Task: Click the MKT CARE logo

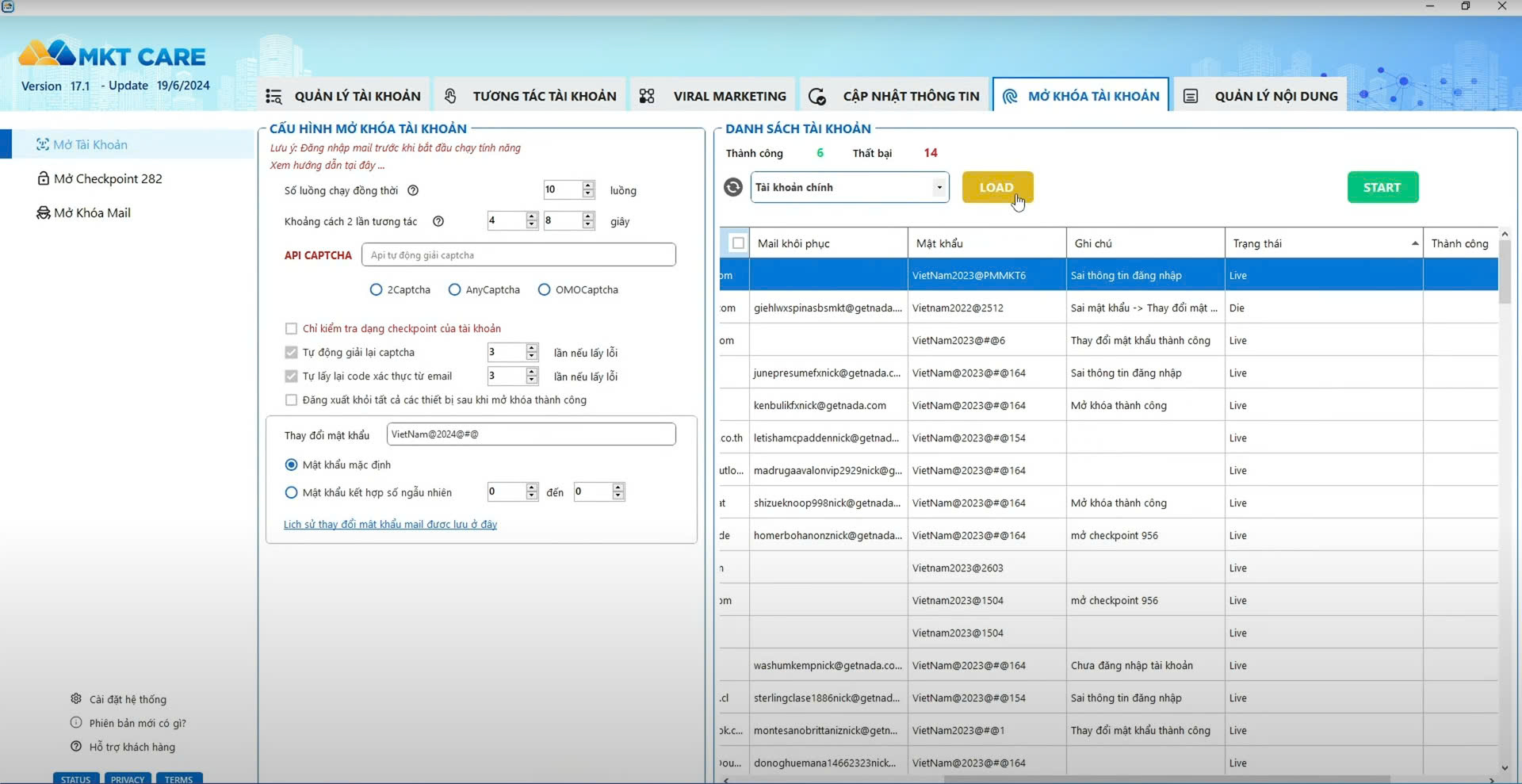Action: (112, 55)
